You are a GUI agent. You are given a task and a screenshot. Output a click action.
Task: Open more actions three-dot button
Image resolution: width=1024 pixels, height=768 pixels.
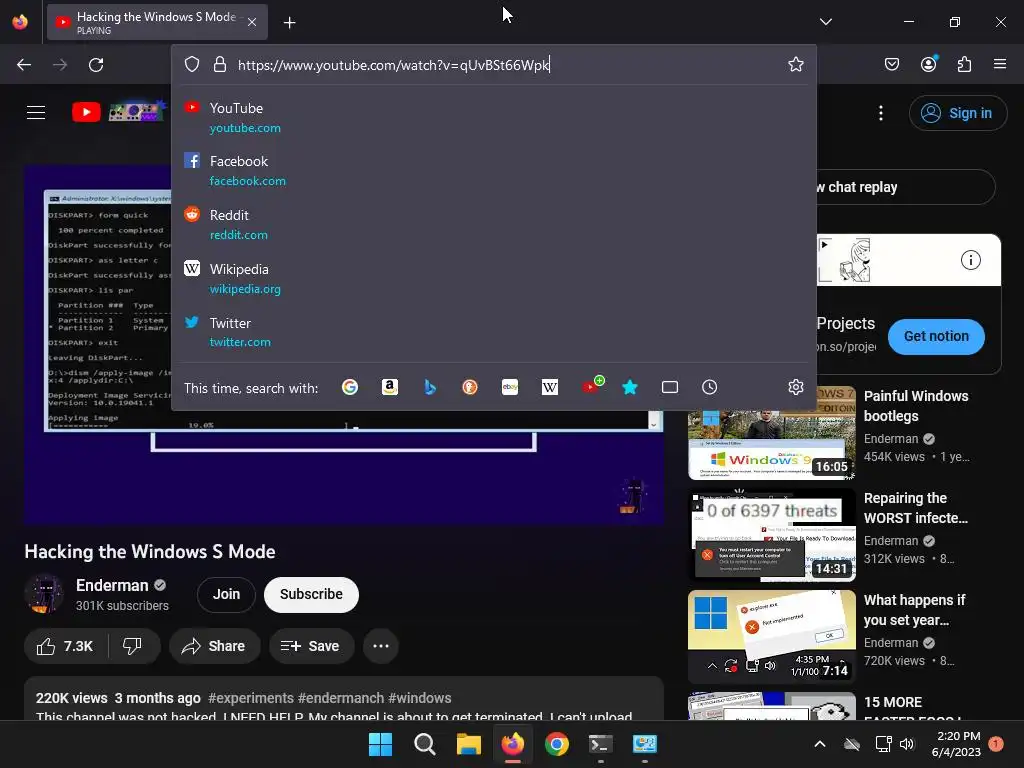click(381, 646)
